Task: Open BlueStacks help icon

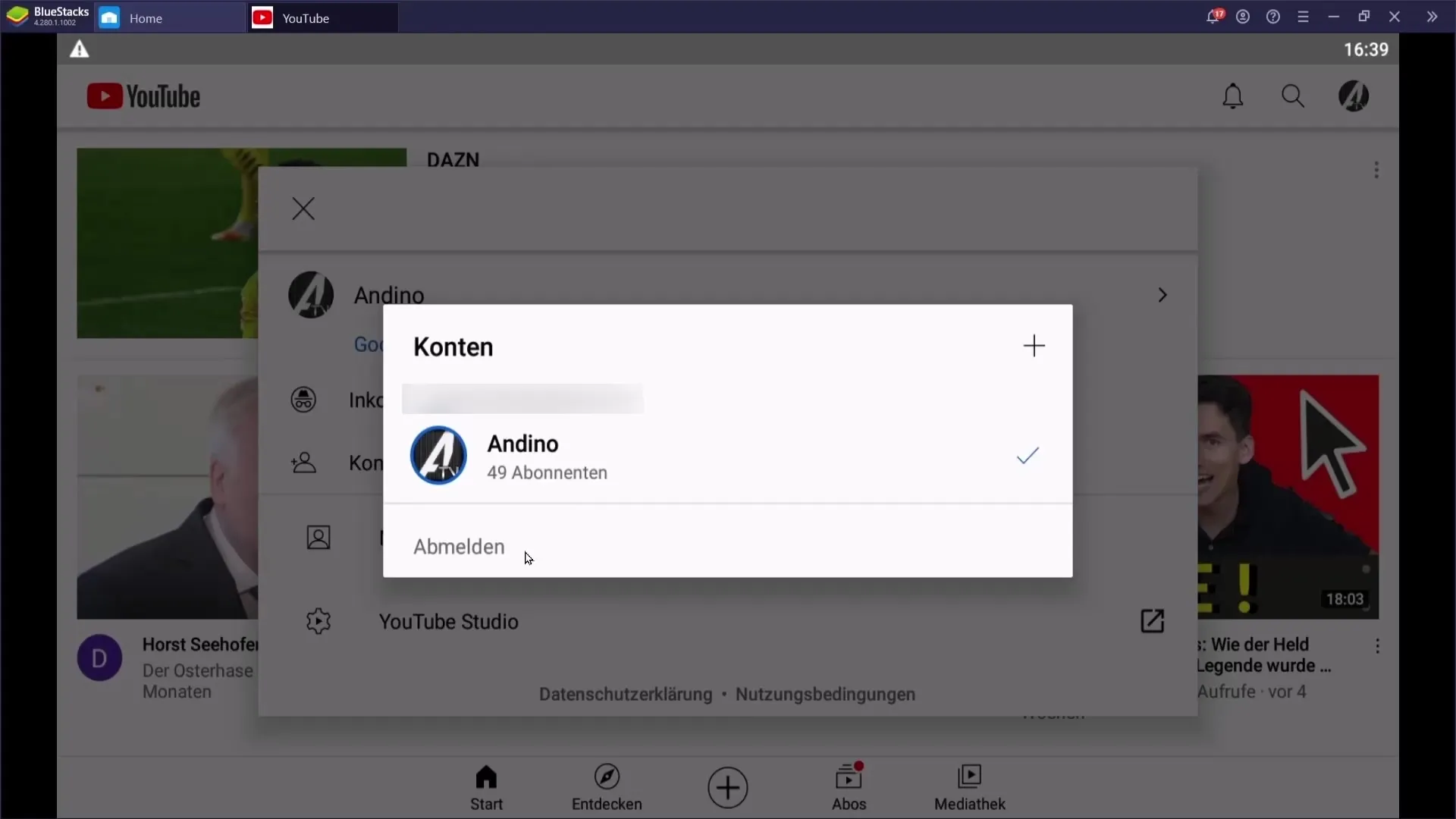Action: [x=1273, y=17]
